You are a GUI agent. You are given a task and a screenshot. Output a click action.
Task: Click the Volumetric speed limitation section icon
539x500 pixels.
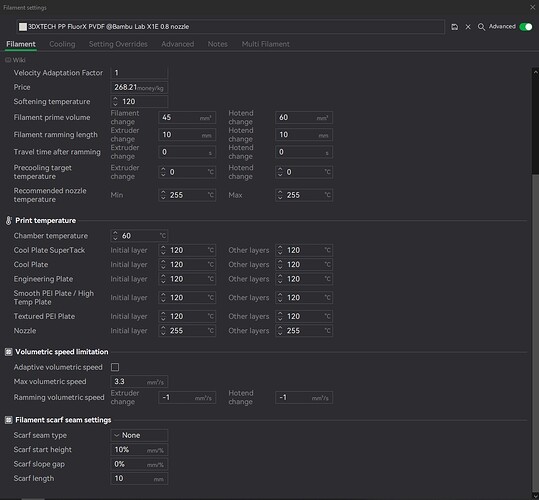point(9,352)
